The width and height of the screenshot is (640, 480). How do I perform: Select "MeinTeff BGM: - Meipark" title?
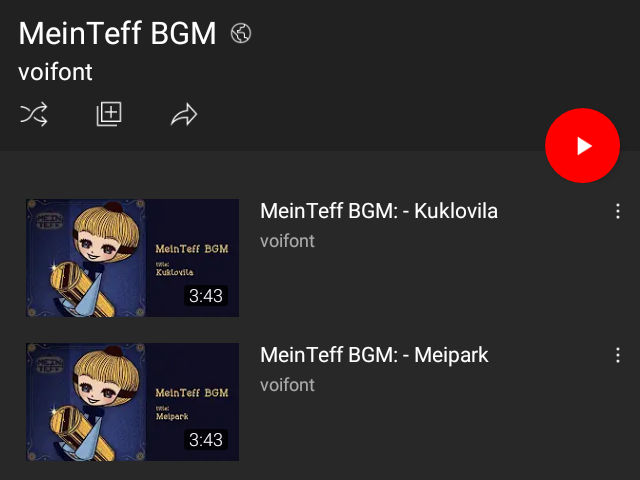(374, 355)
